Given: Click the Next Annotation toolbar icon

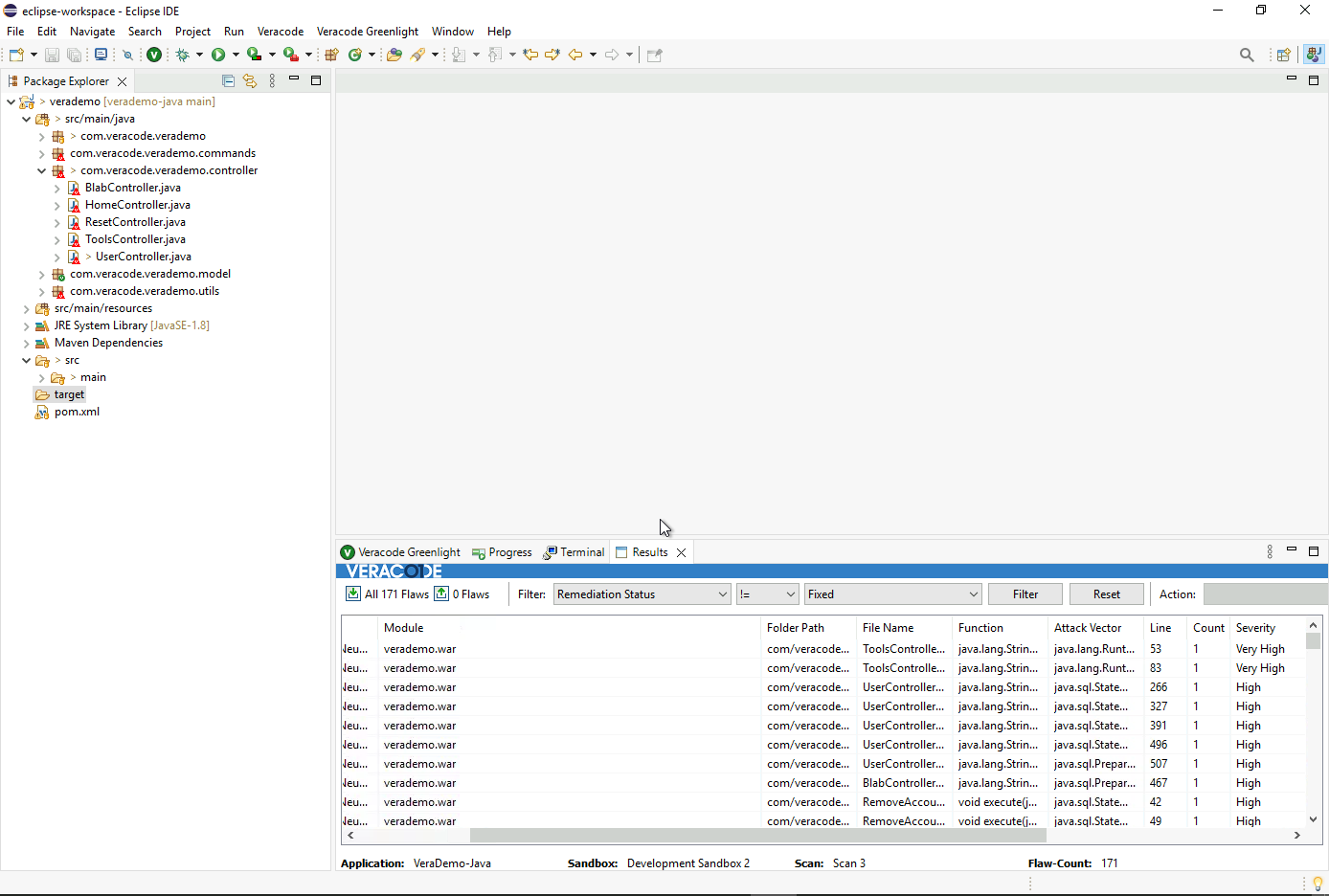Looking at the screenshot, I should (x=459, y=55).
